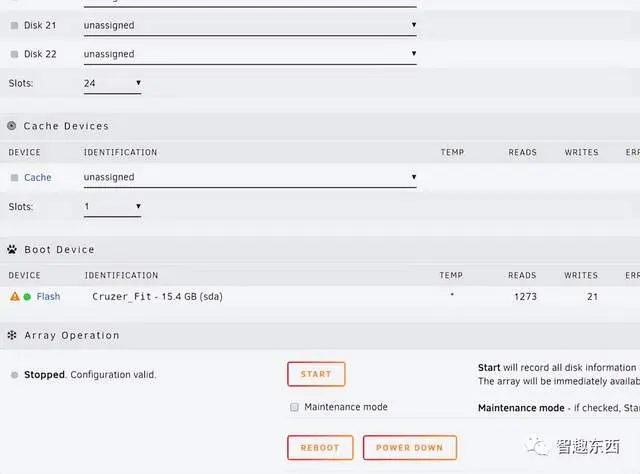The height and width of the screenshot is (474, 640).
Task: Expand the Cache device assignment dropdown
Action: pyautogui.click(x=250, y=178)
